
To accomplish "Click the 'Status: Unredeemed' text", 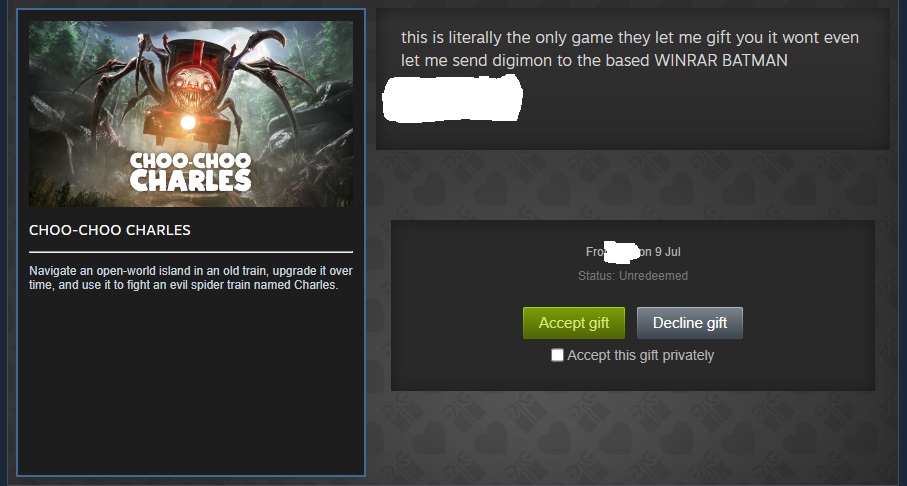I will pyautogui.click(x=633, y=276).
